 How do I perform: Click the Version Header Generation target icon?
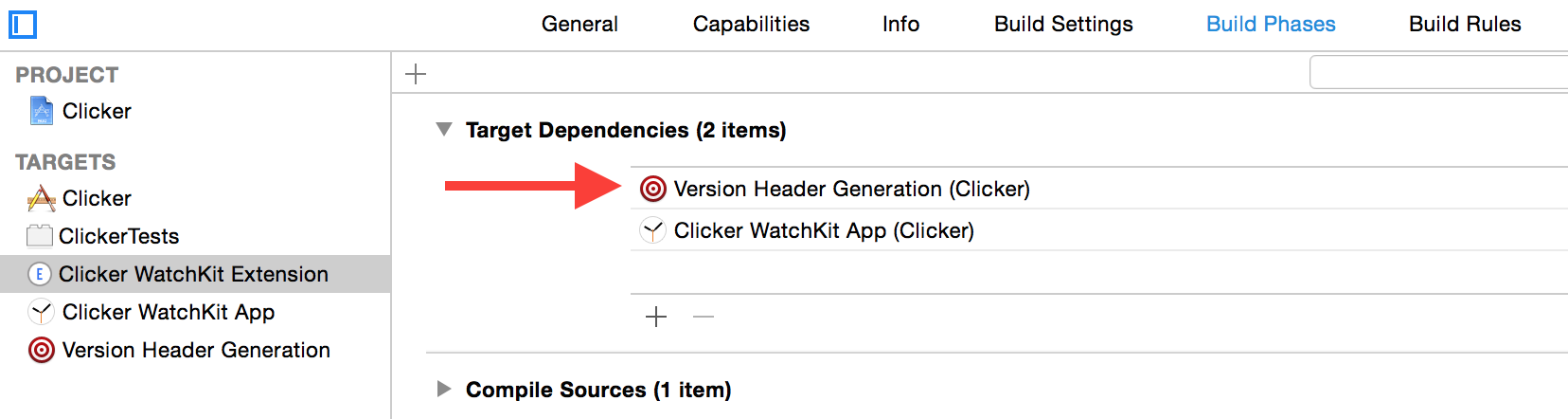point(42,350)
